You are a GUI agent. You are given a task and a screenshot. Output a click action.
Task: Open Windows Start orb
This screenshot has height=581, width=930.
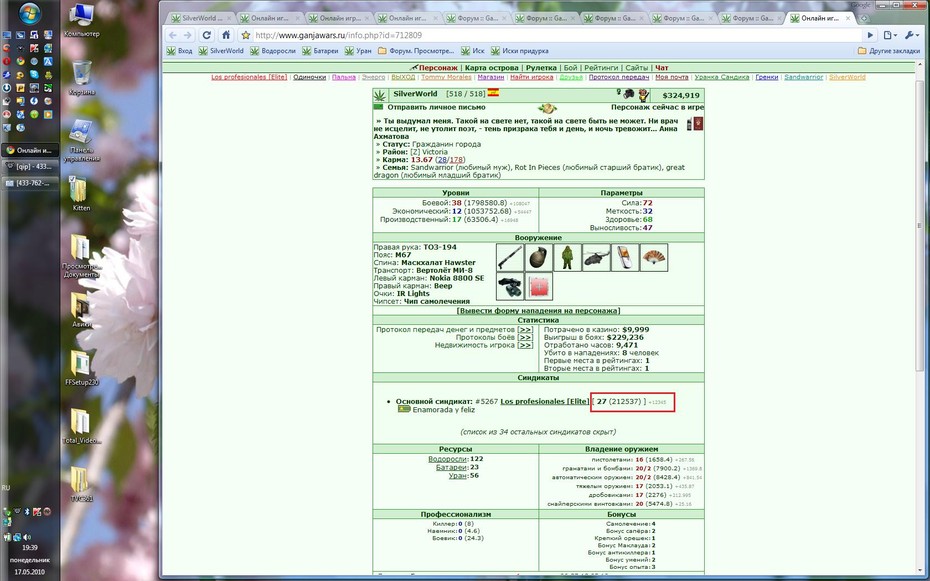pos(30,13)
